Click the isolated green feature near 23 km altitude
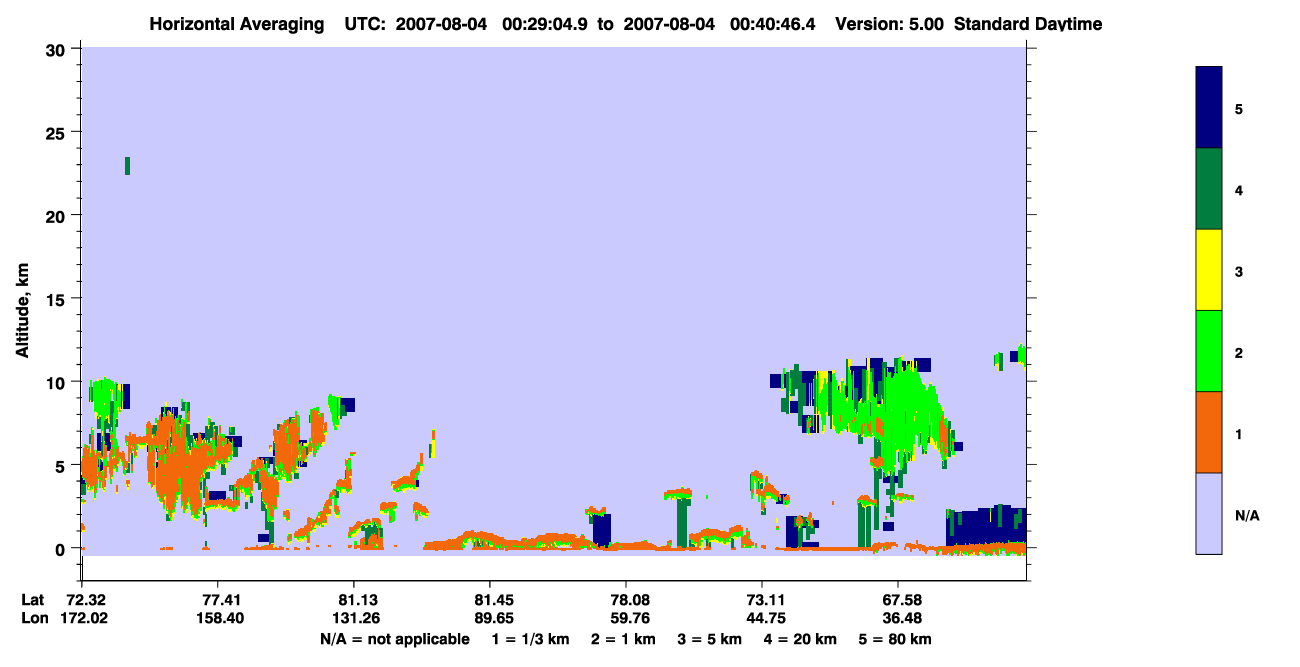1300x667 pixels. point(127,166)
